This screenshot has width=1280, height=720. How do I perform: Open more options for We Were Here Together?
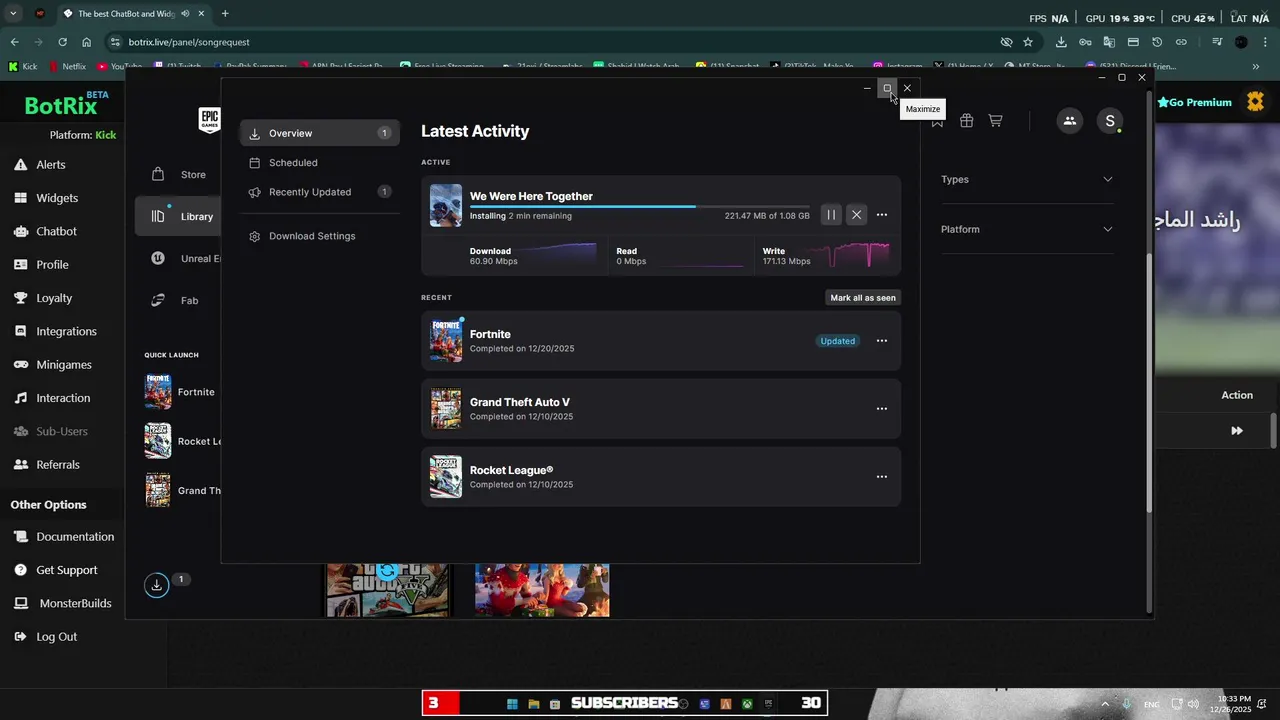[881, 215]
